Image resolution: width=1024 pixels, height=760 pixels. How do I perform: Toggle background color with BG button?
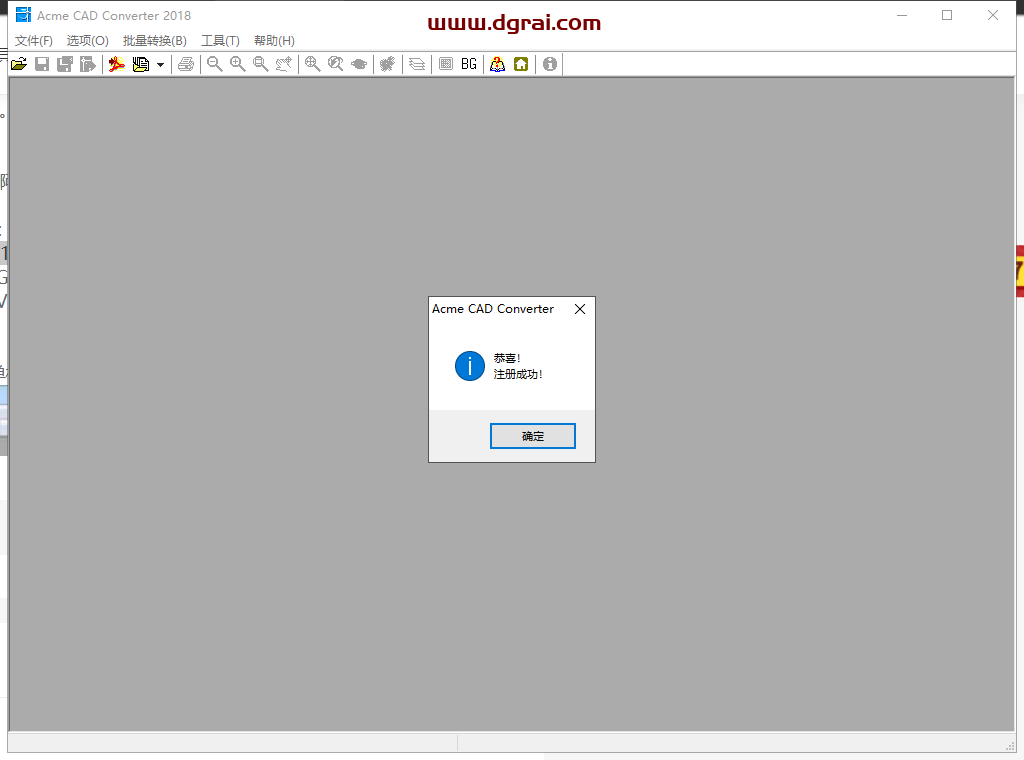(469, 64)
